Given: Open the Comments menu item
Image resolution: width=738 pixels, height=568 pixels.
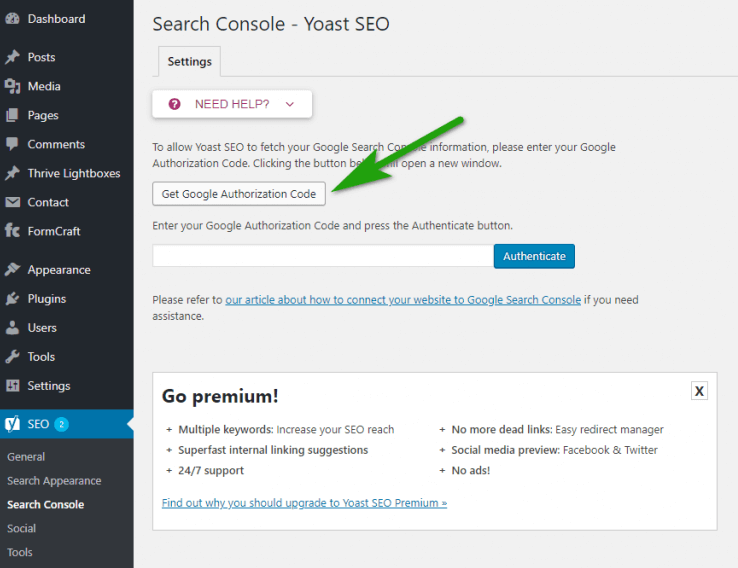Looking at the screenshot, I should [x=56, y=144].
